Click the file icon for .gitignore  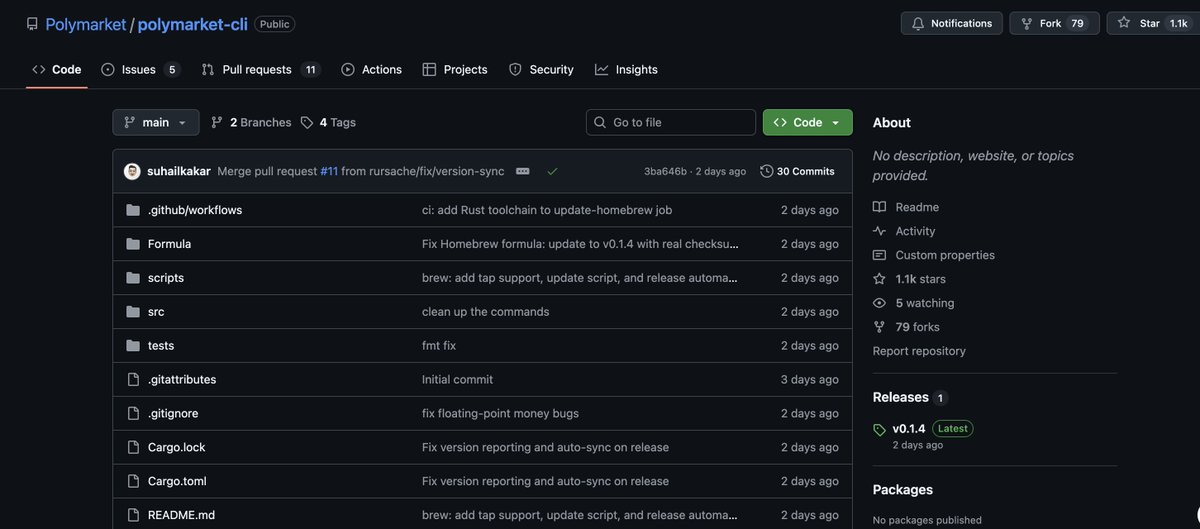[x=133, y=414]
